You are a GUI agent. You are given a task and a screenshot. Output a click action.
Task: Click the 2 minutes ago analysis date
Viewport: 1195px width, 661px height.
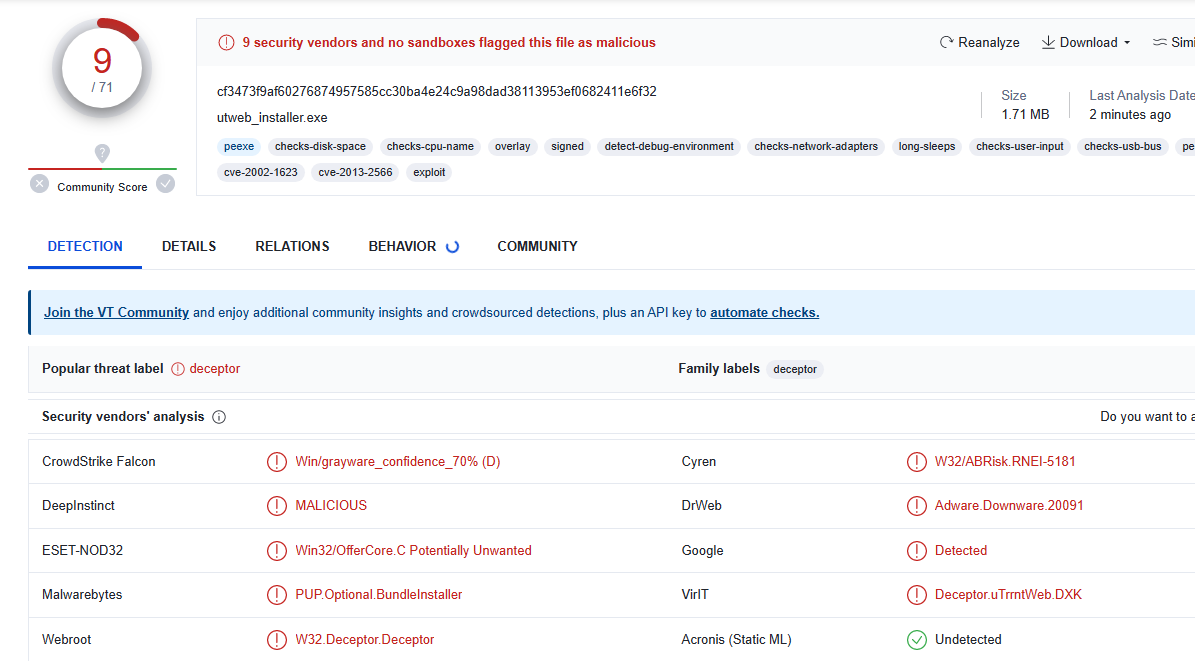tap(1129, 114)
